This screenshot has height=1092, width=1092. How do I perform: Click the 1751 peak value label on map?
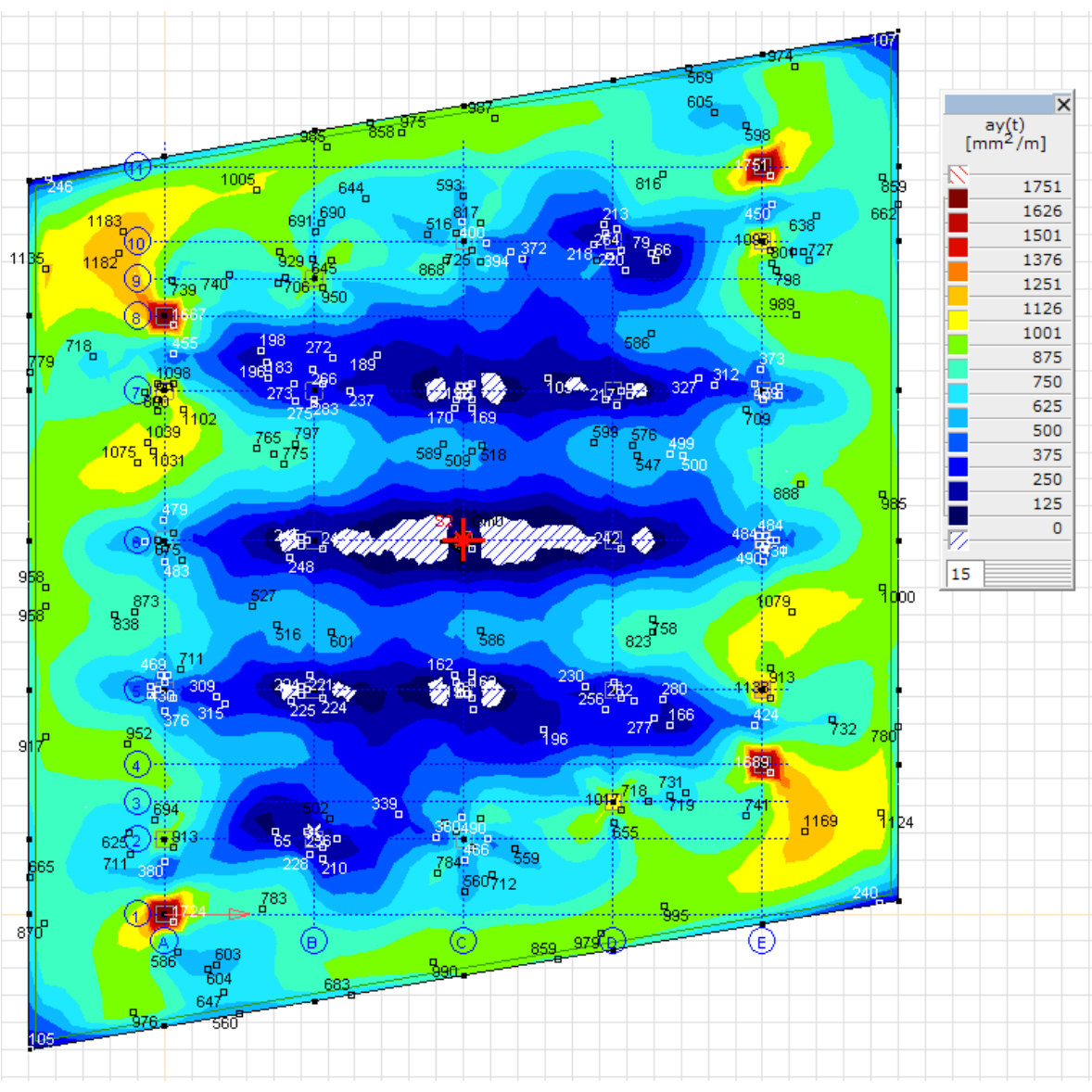752,165
